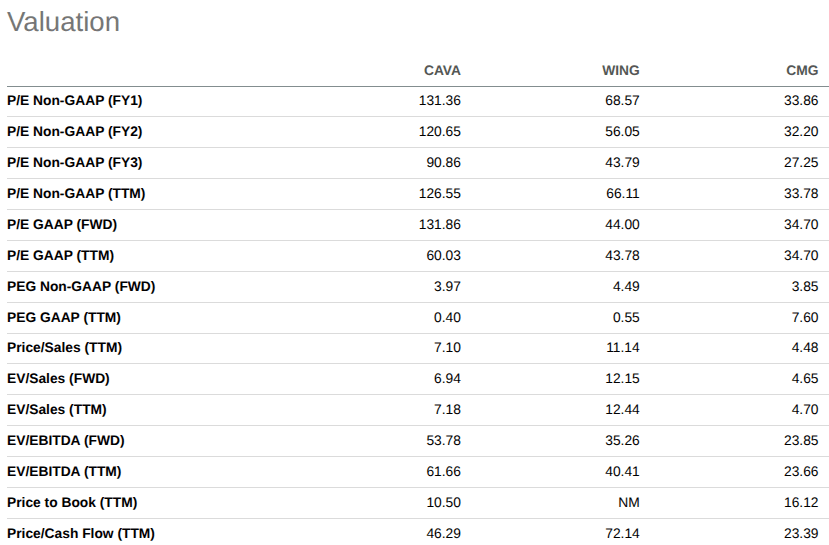The height and width of the screenshot is (545, 829).
Task: Click the Price to Book (TTM) label
Action: point(72,503)
